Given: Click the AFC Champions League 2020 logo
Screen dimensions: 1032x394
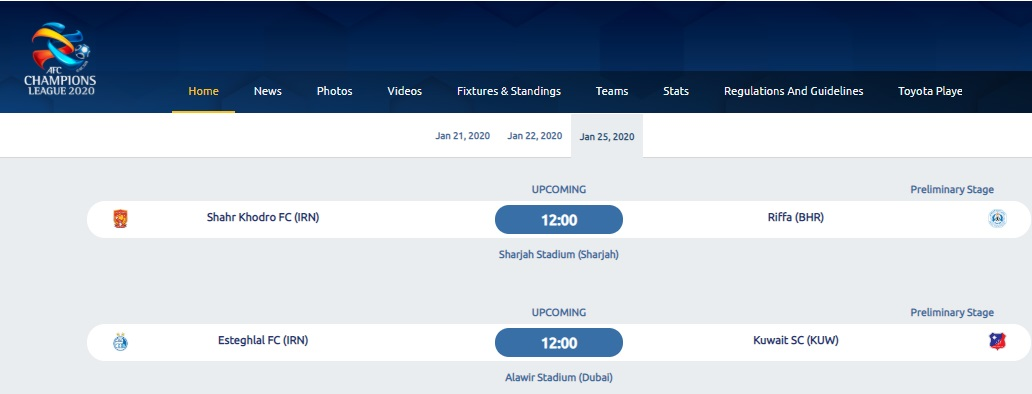Looking at the screenshot, I should coord(61,59).
